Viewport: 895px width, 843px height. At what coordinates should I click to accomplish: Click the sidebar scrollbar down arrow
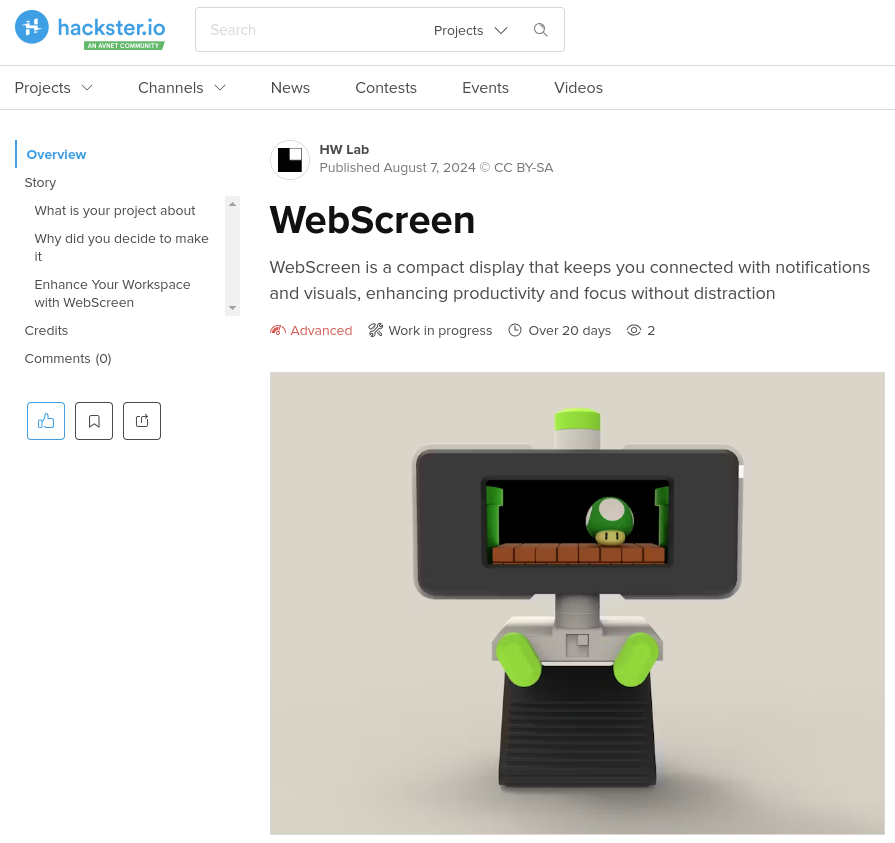pos(232,308)
